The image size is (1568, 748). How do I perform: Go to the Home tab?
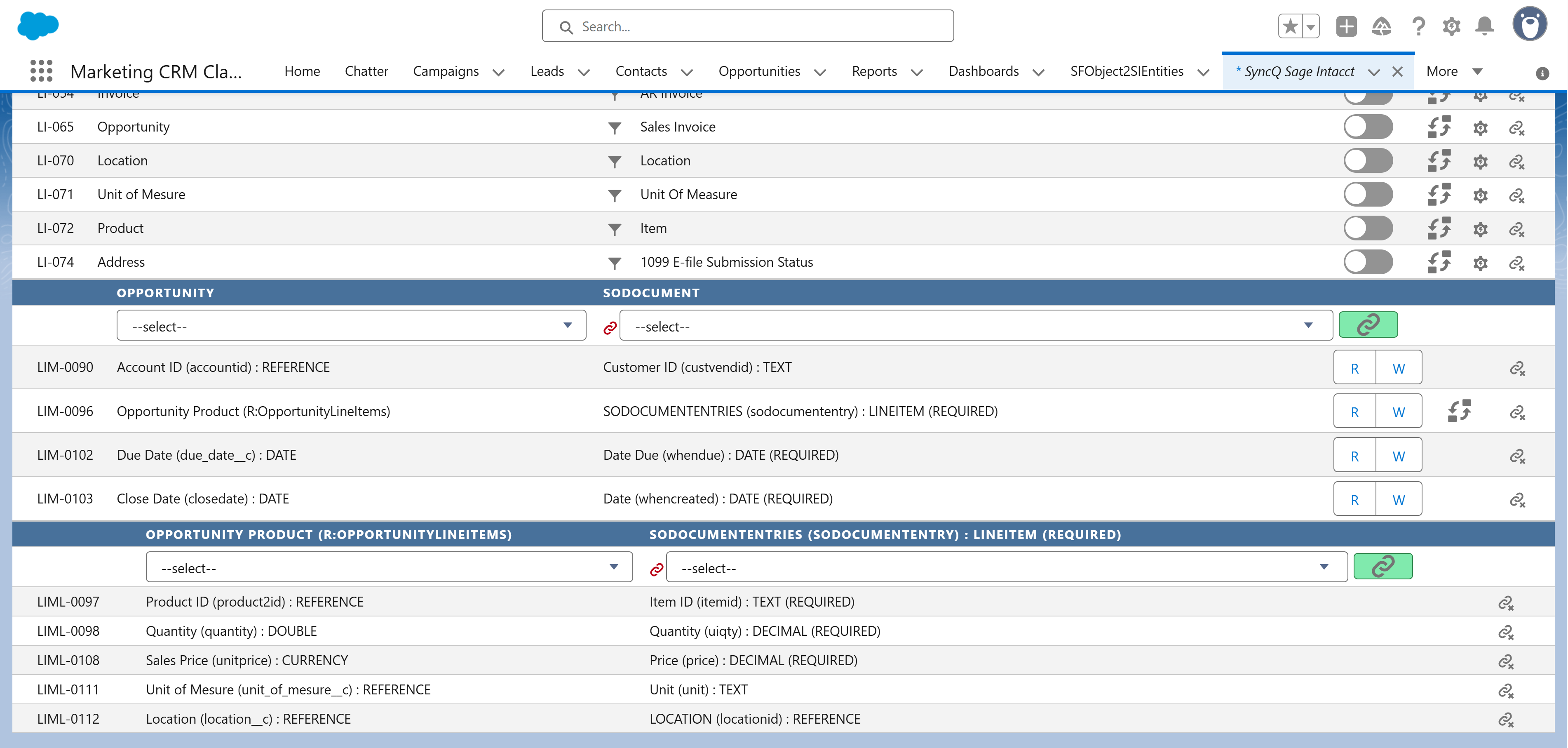click(302, 71)
